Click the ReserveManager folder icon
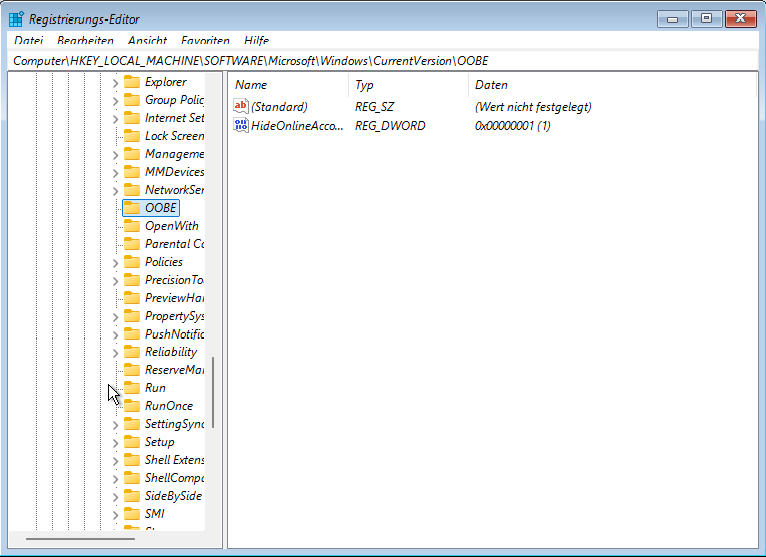The image size is (766, 557). [x=132, y=370]
